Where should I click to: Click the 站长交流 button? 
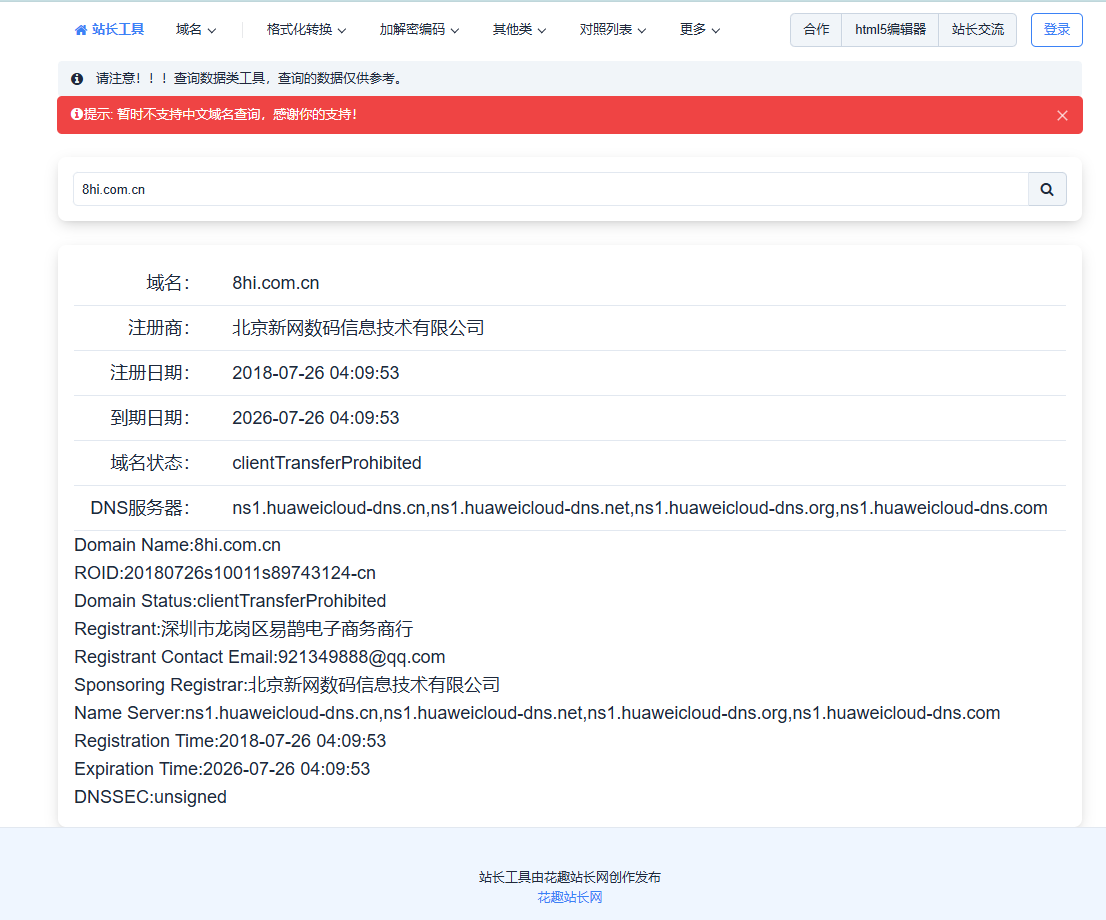(977, 30)
